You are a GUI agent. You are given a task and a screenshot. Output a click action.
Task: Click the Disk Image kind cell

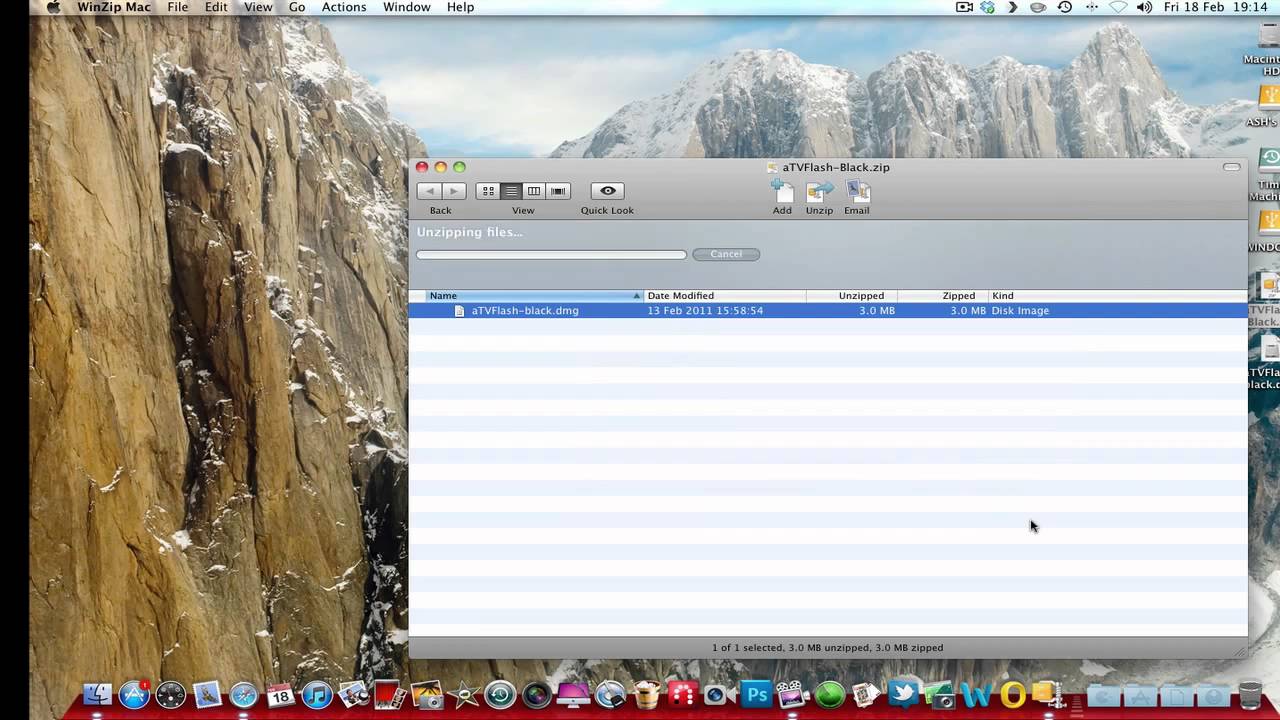(1020, 311)
